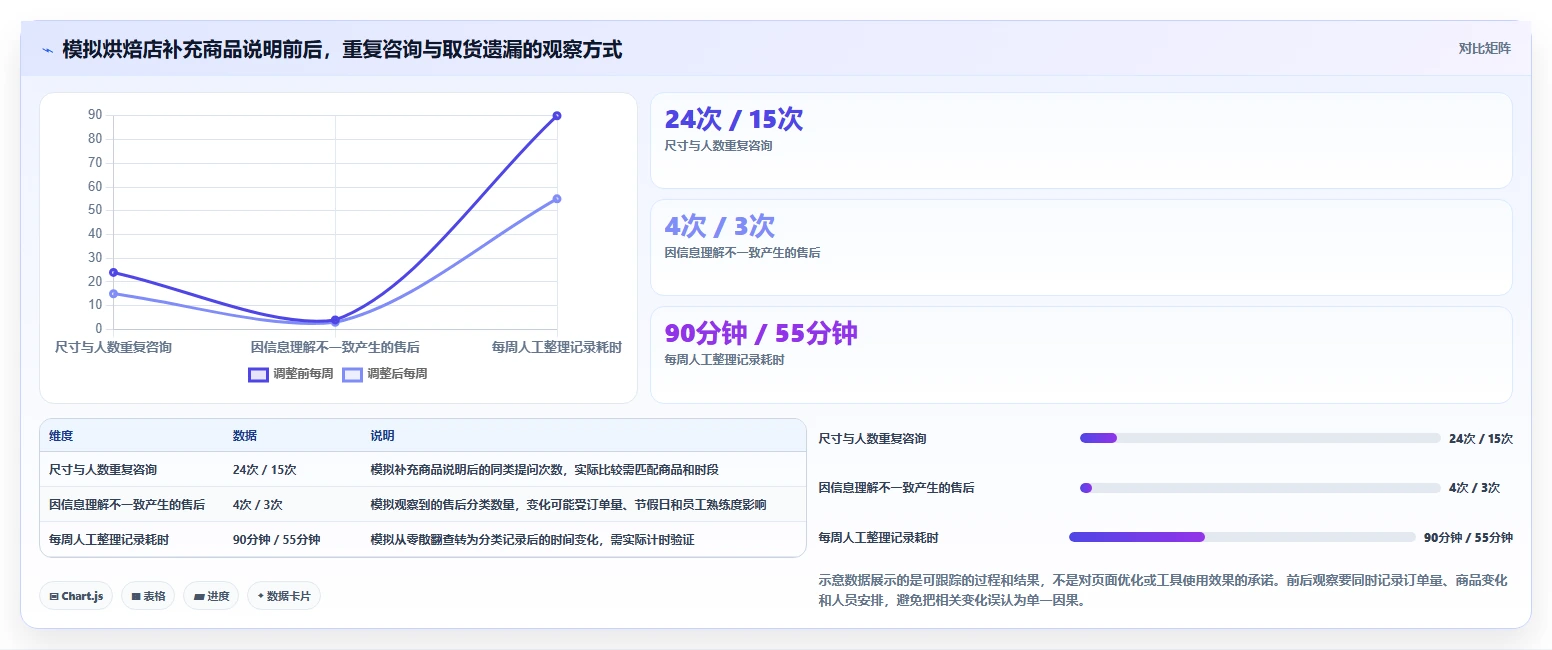This screenshot has width=1552, height=650.
Task: Click description starting 模拟补充商品说明后的同类提问次数
Action: pyautogui.click(x=544, y=469)
